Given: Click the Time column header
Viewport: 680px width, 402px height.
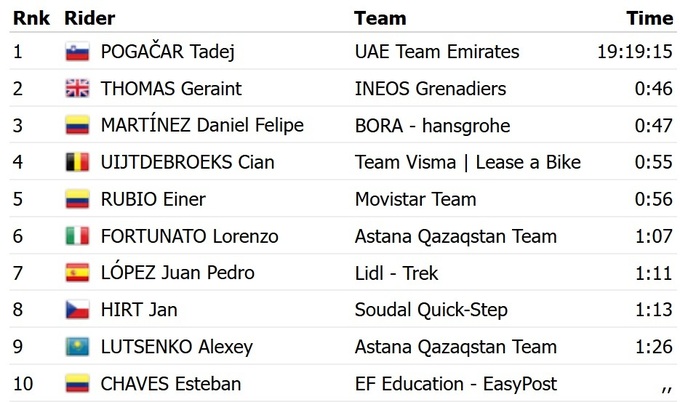Looking at the screenshot, I should [649, 18].
